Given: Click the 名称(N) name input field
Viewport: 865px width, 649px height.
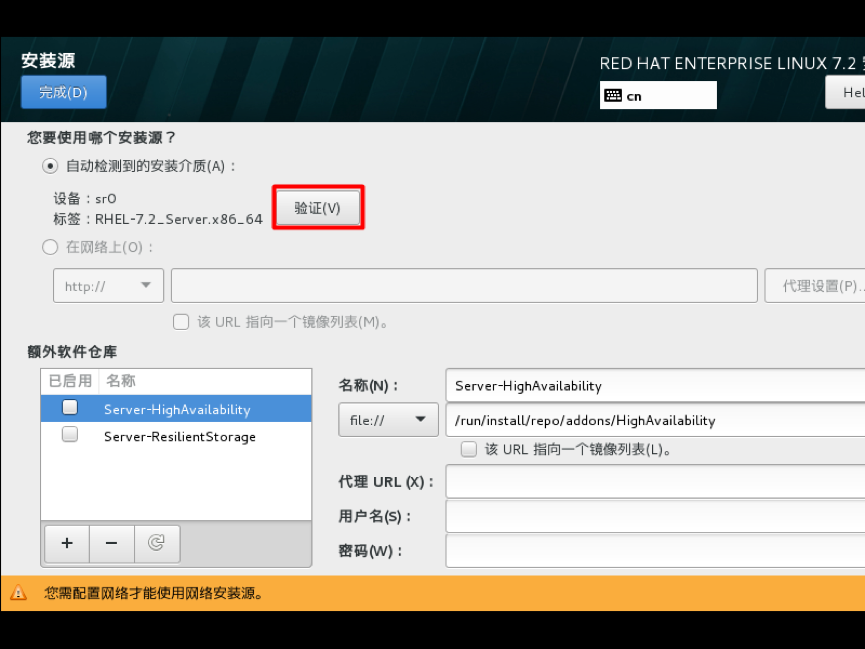Looking at the screenshot, I should click(x=655, y=385).
